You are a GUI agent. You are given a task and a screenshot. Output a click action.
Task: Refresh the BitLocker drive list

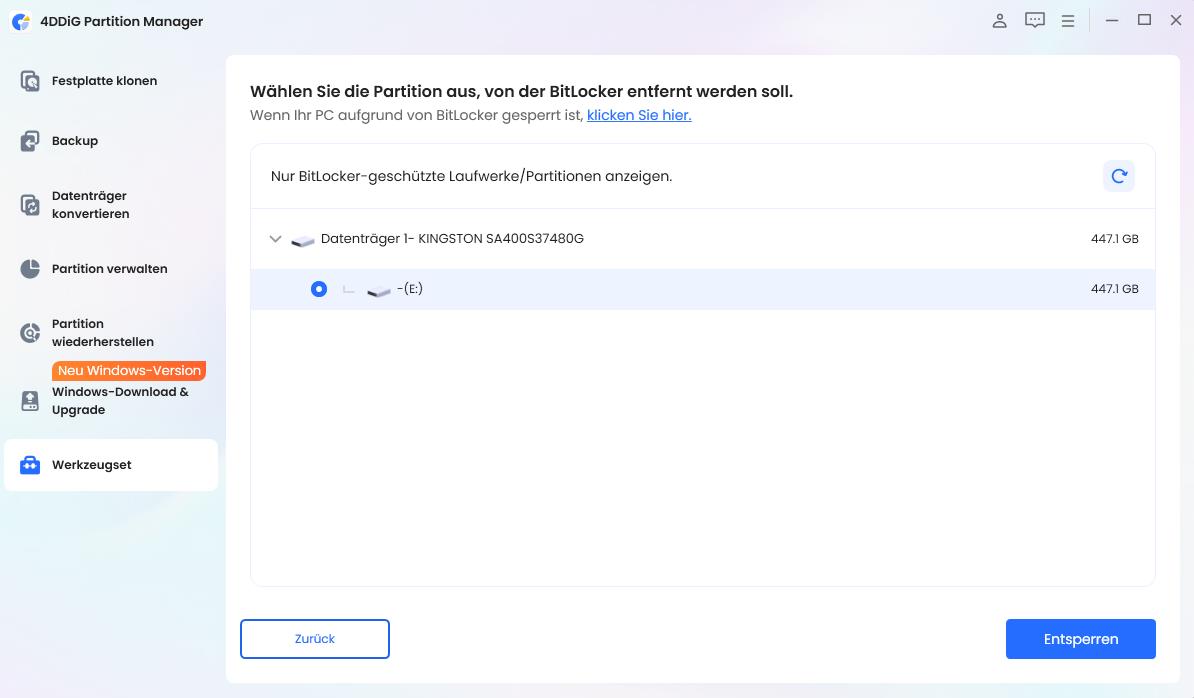coord(1118,175)
